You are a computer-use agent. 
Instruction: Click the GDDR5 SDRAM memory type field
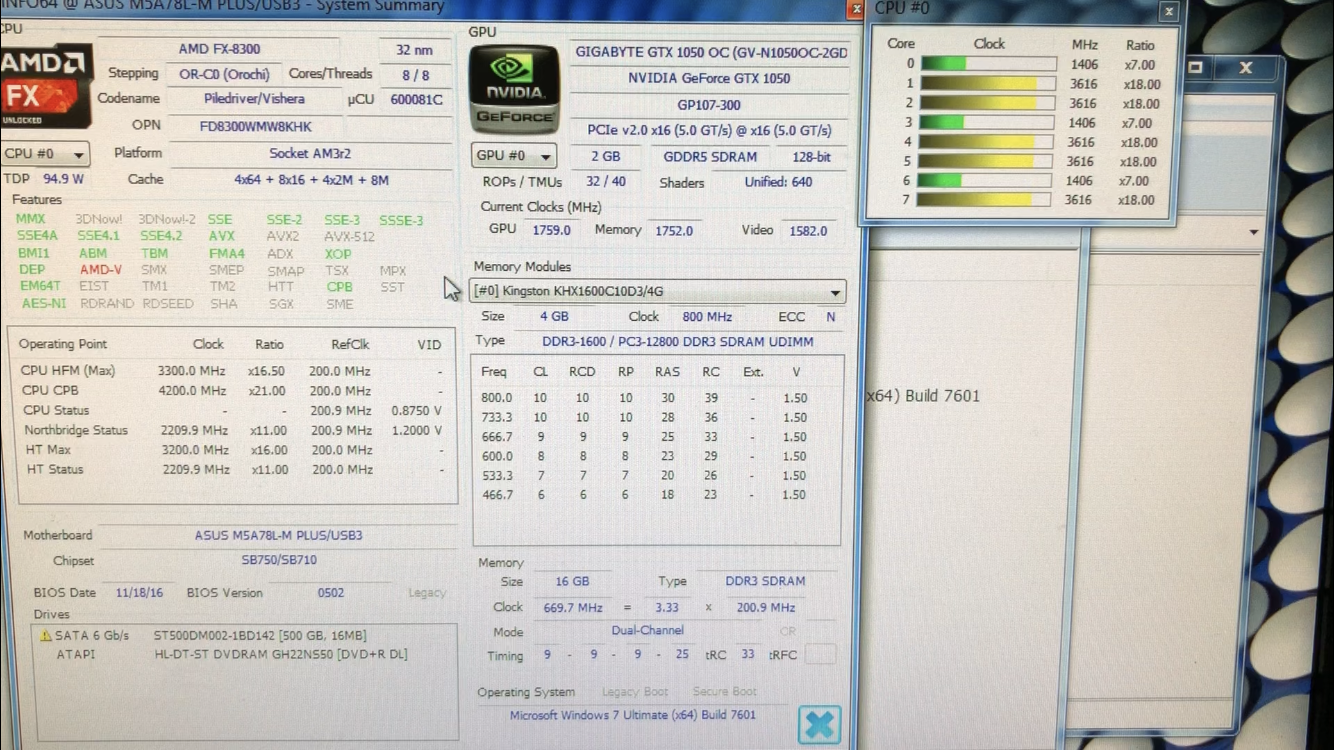coord(710,157)
